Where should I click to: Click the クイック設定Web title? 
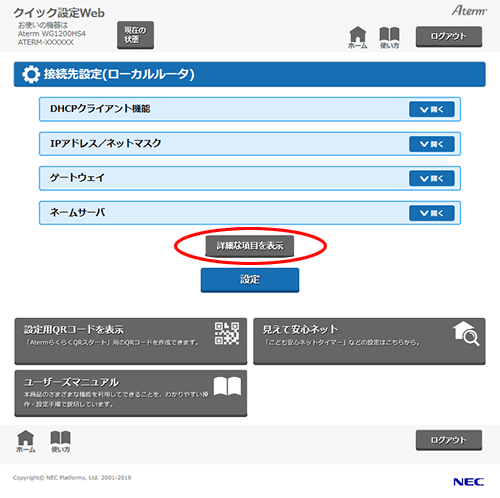coord(59,13)
